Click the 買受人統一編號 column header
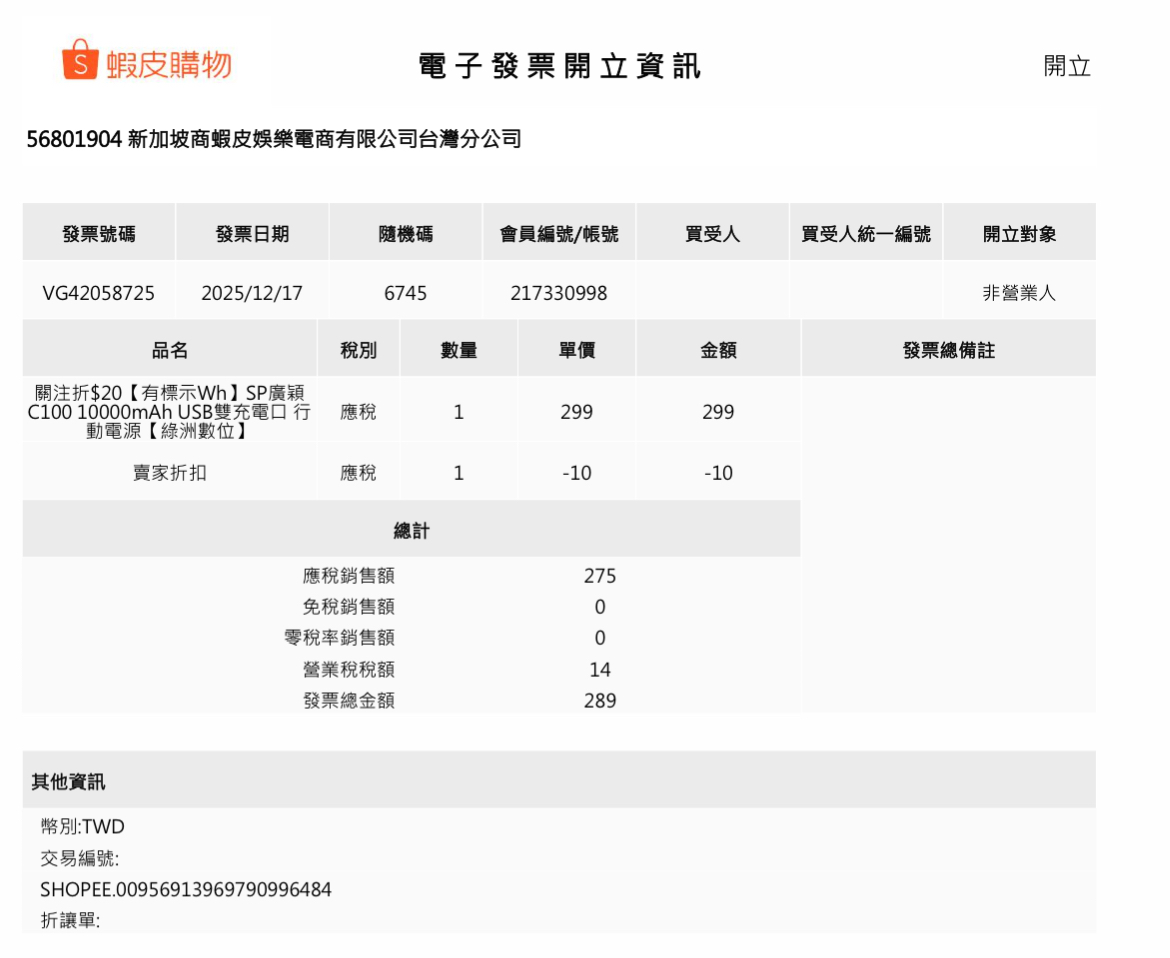 tap(865, 234)
